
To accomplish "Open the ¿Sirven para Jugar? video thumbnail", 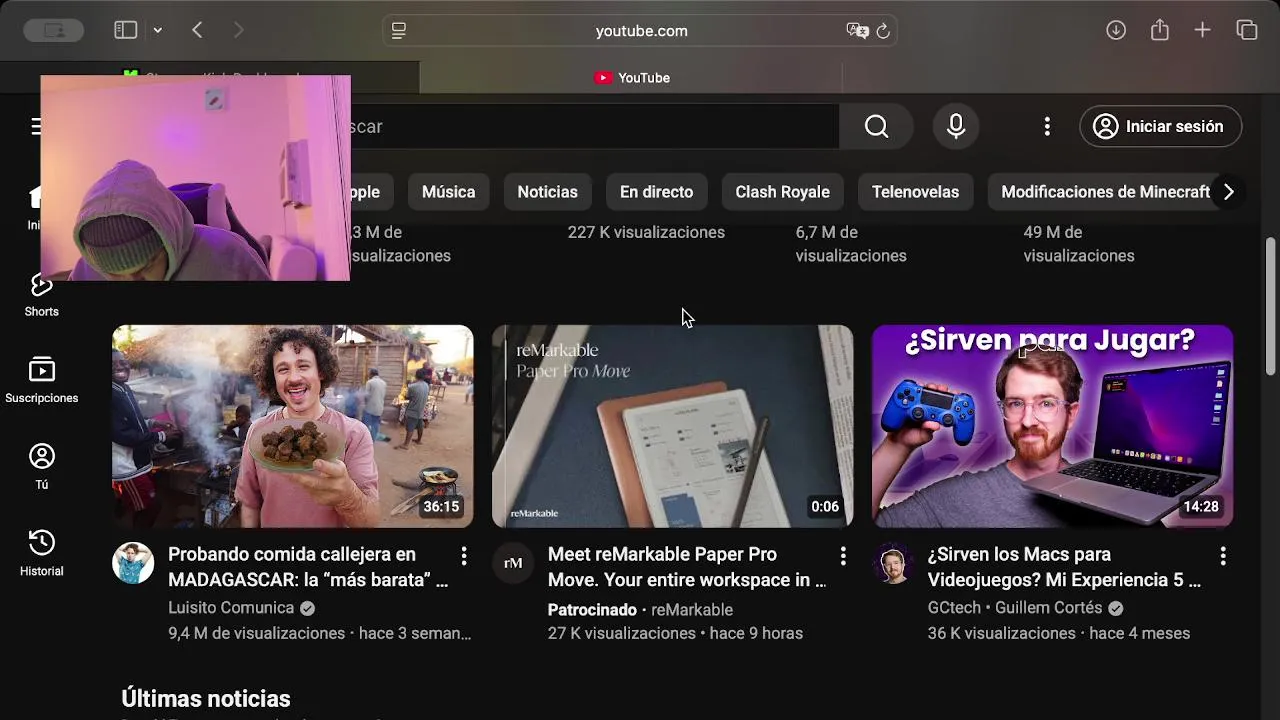I will click(x=1052, y=426).
